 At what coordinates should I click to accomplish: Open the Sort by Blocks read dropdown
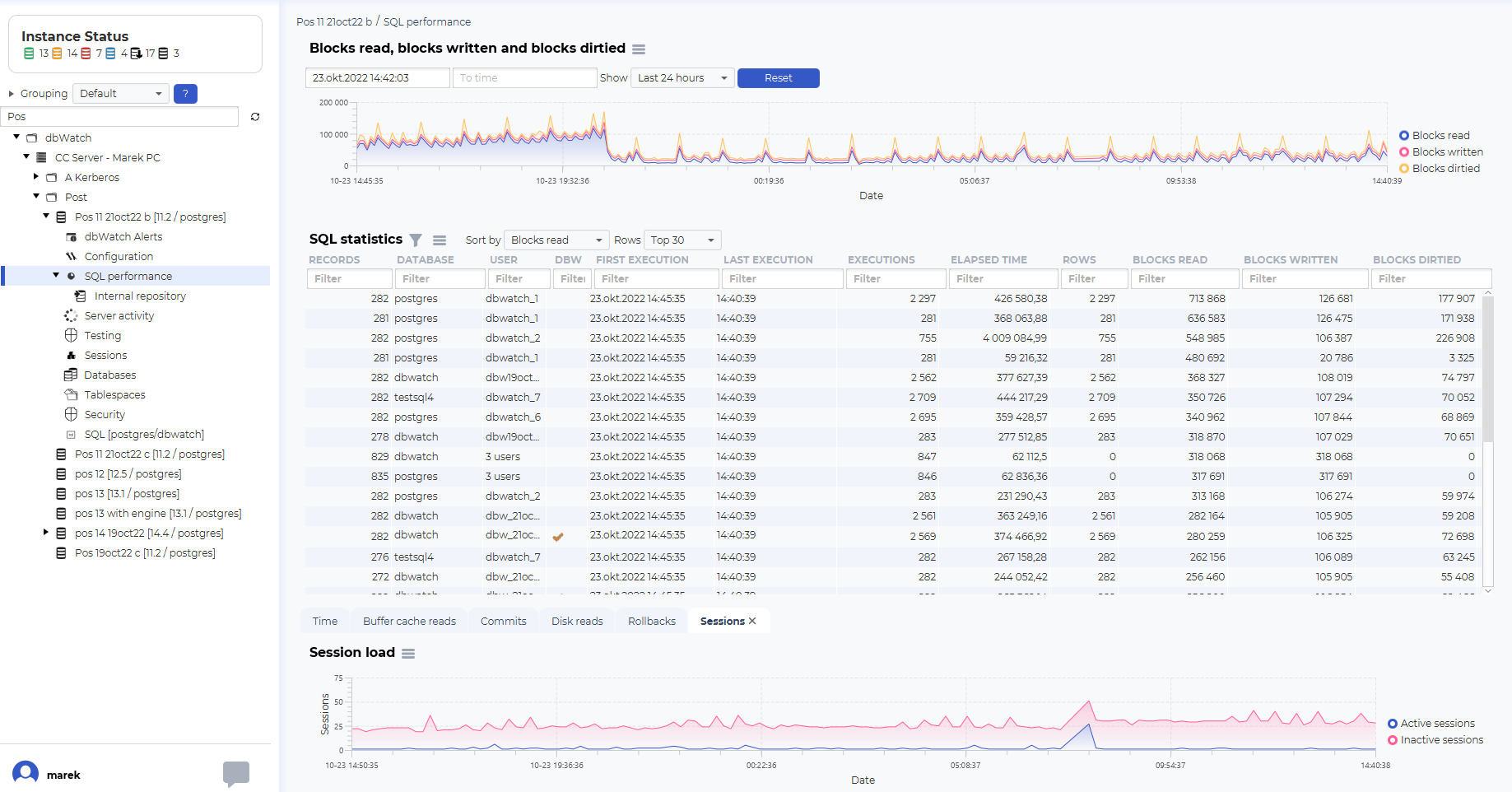[556, 240]
